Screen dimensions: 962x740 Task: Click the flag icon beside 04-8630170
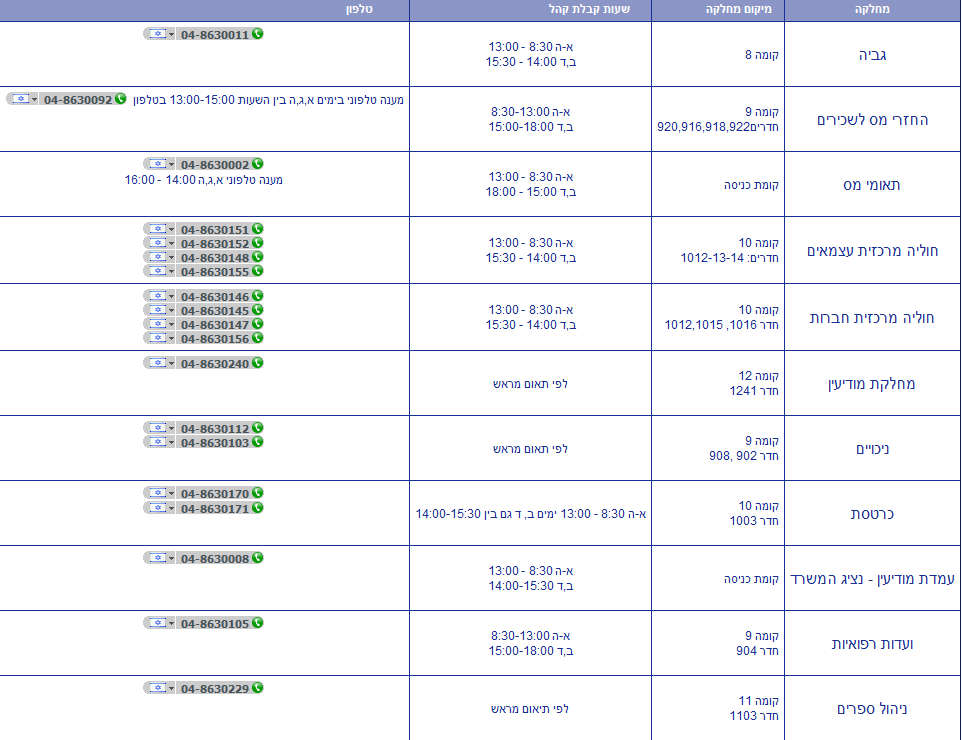pyautogui.click(x=157, y=493)
